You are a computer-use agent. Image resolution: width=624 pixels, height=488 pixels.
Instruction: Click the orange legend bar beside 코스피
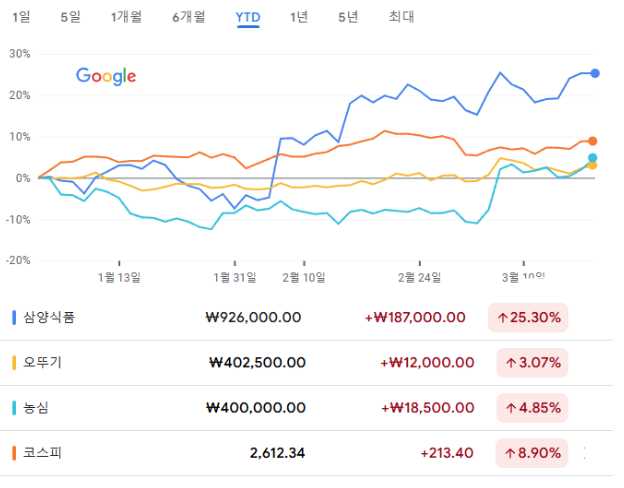click(14, 453)
